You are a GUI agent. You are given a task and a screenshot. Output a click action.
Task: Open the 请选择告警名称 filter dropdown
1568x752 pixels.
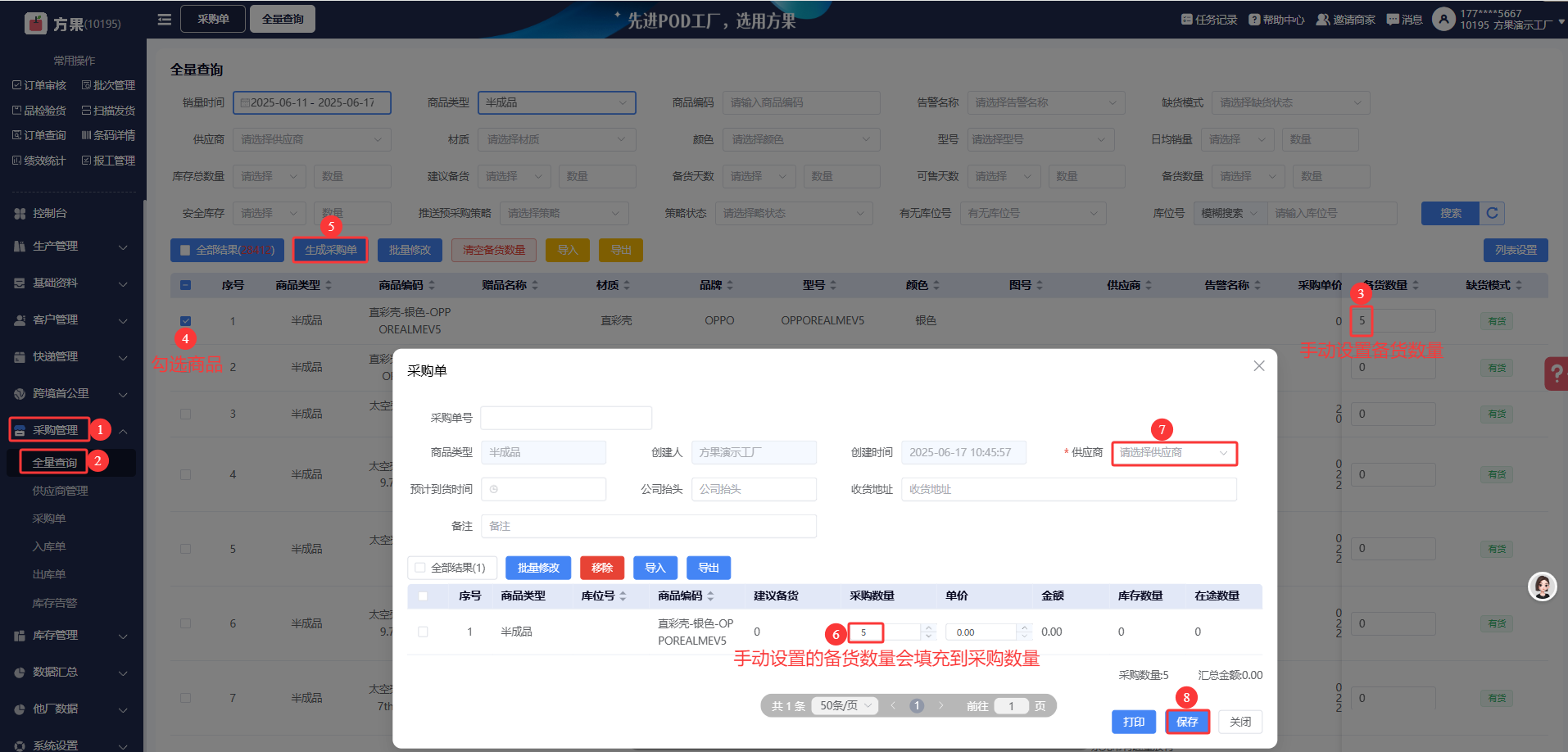coord(1046,102)
